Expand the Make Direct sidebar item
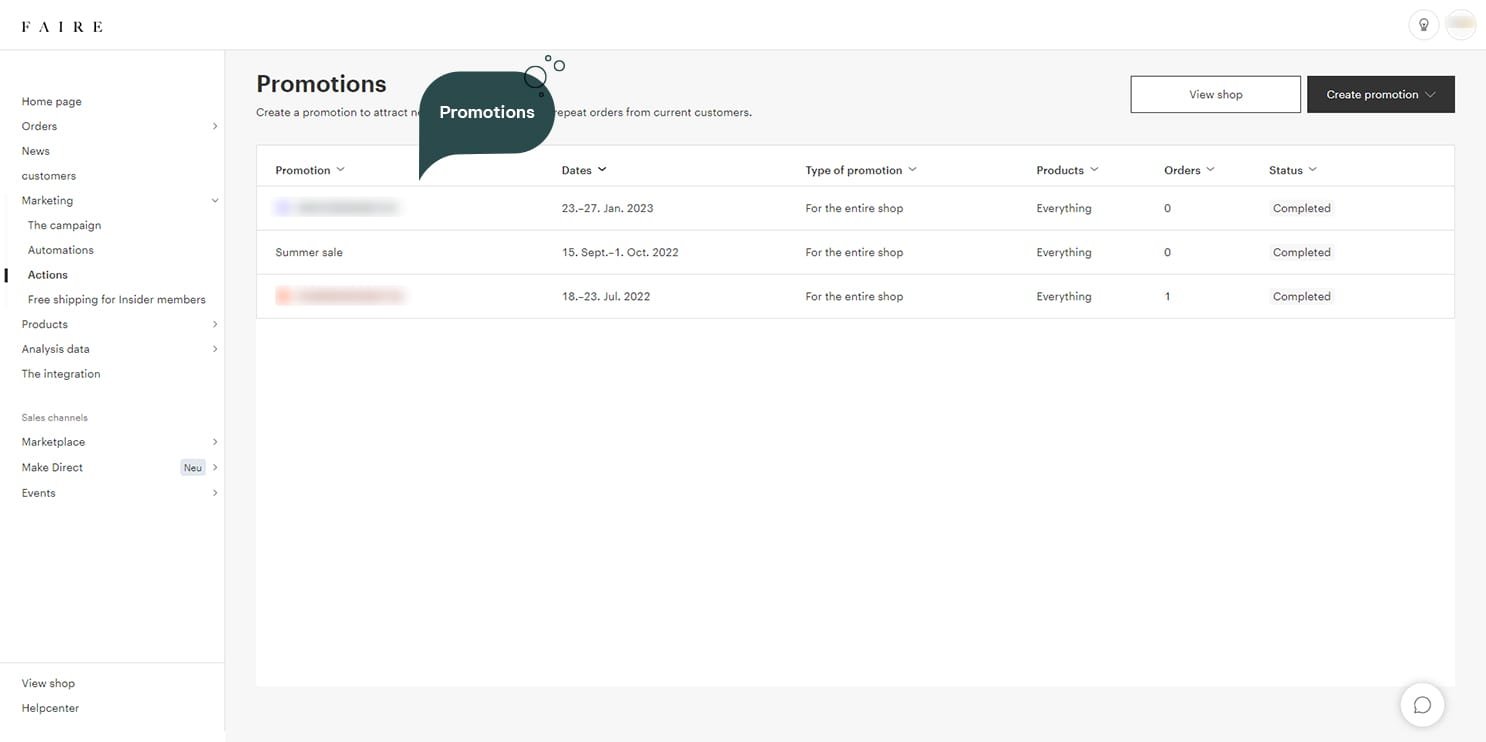The image size is (1486, 742). point(215,468)
